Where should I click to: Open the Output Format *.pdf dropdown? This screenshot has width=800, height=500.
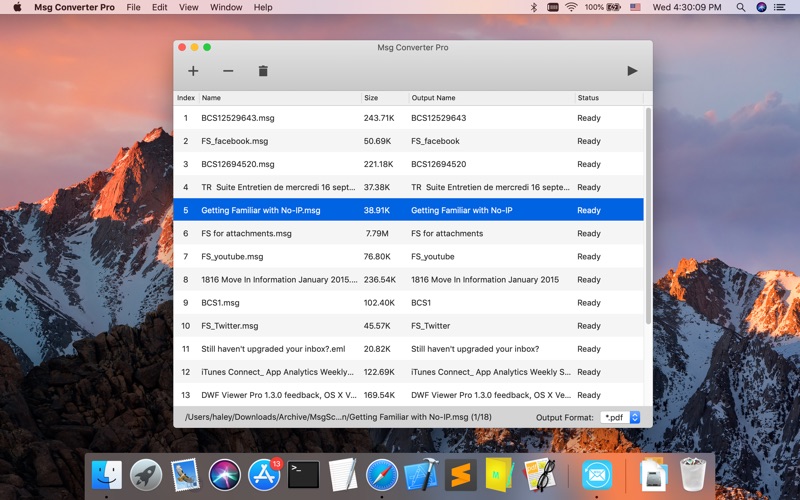620,417
